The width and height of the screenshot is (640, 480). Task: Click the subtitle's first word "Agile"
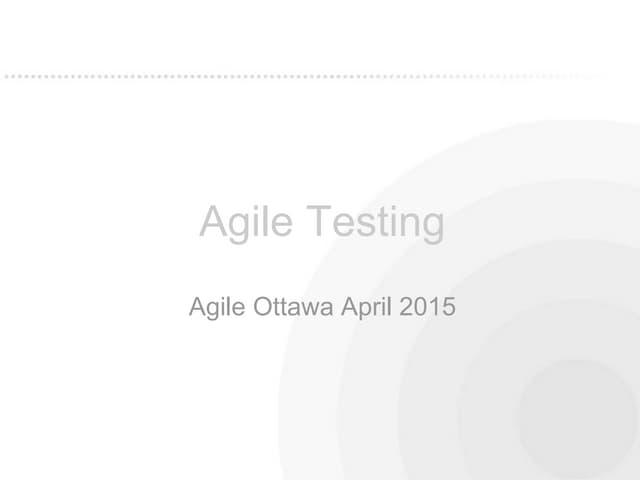click(x=212, y=307)
